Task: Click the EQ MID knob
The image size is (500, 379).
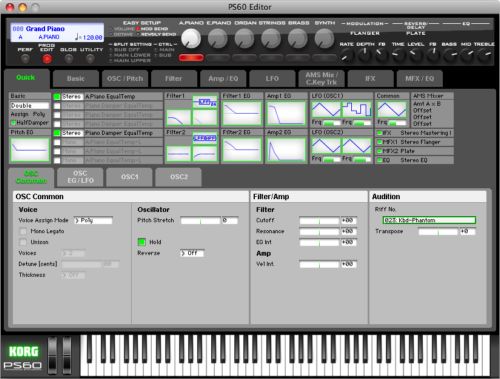Action: (x=467, y=55)
